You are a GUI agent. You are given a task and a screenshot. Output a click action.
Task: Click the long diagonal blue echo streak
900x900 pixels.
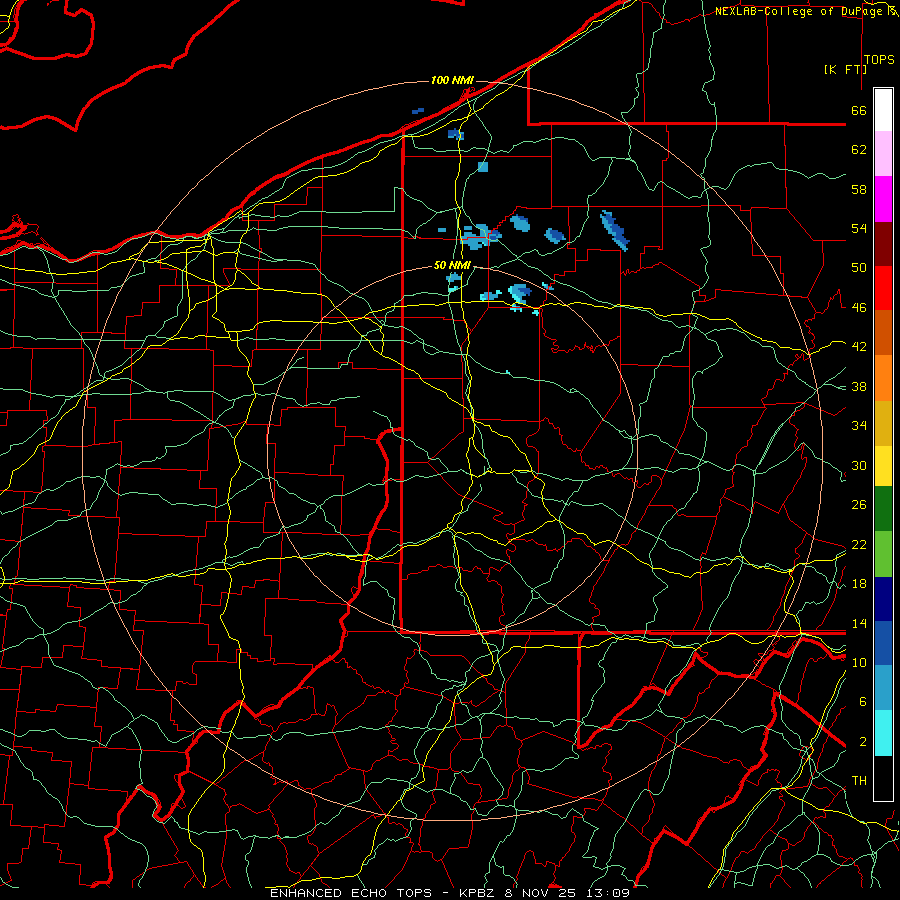pos(614,231)
